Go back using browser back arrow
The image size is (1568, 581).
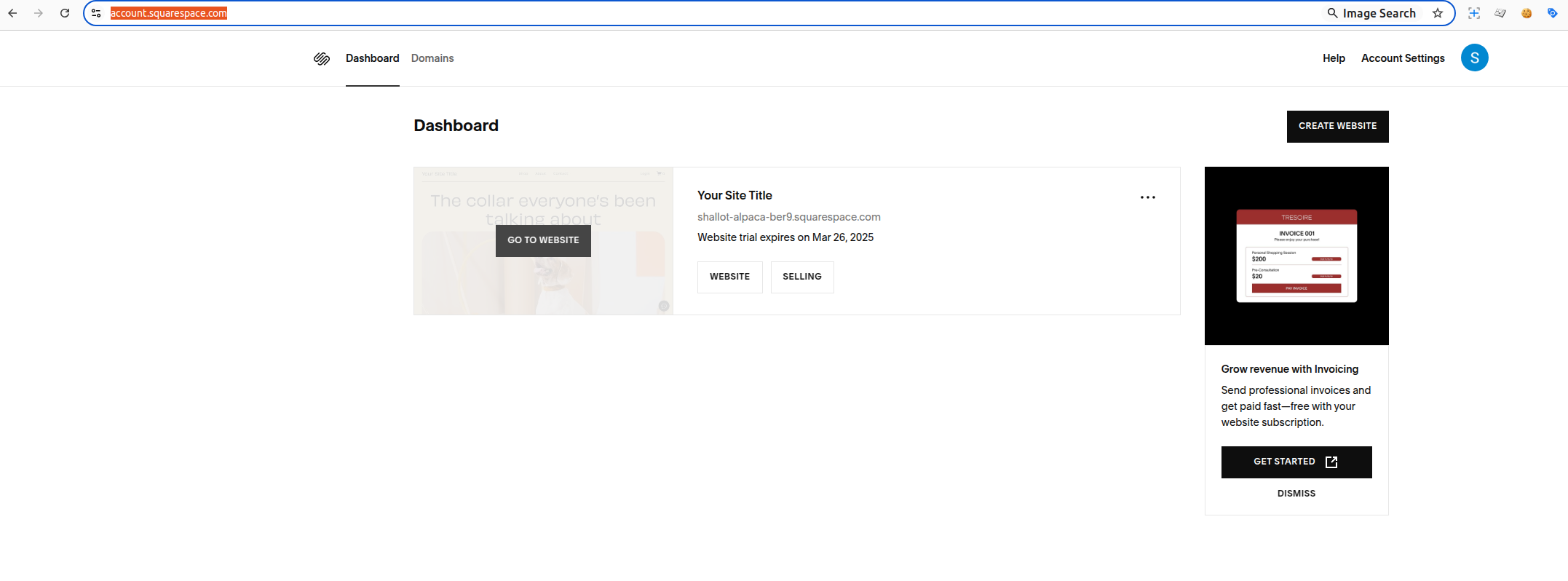[x=12, y=13]
